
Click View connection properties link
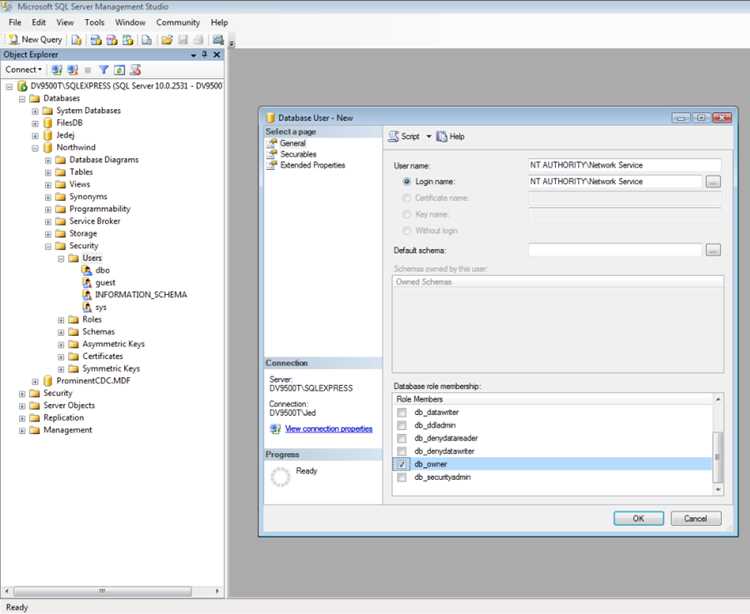point(329,428)
